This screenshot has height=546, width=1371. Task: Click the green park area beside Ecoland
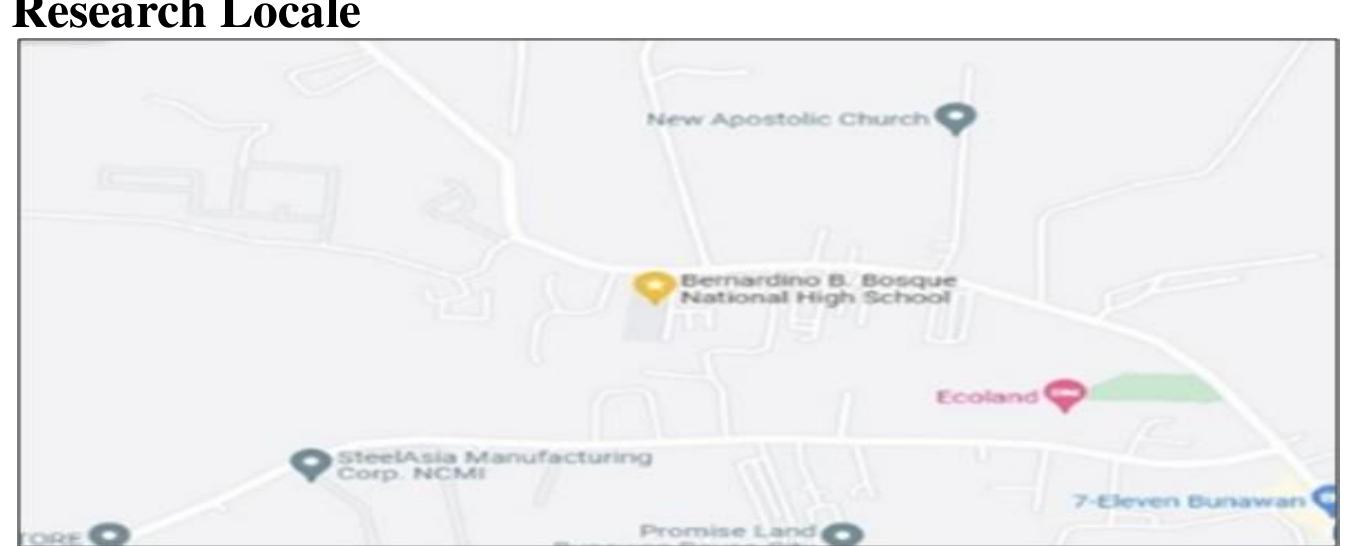1153,389
